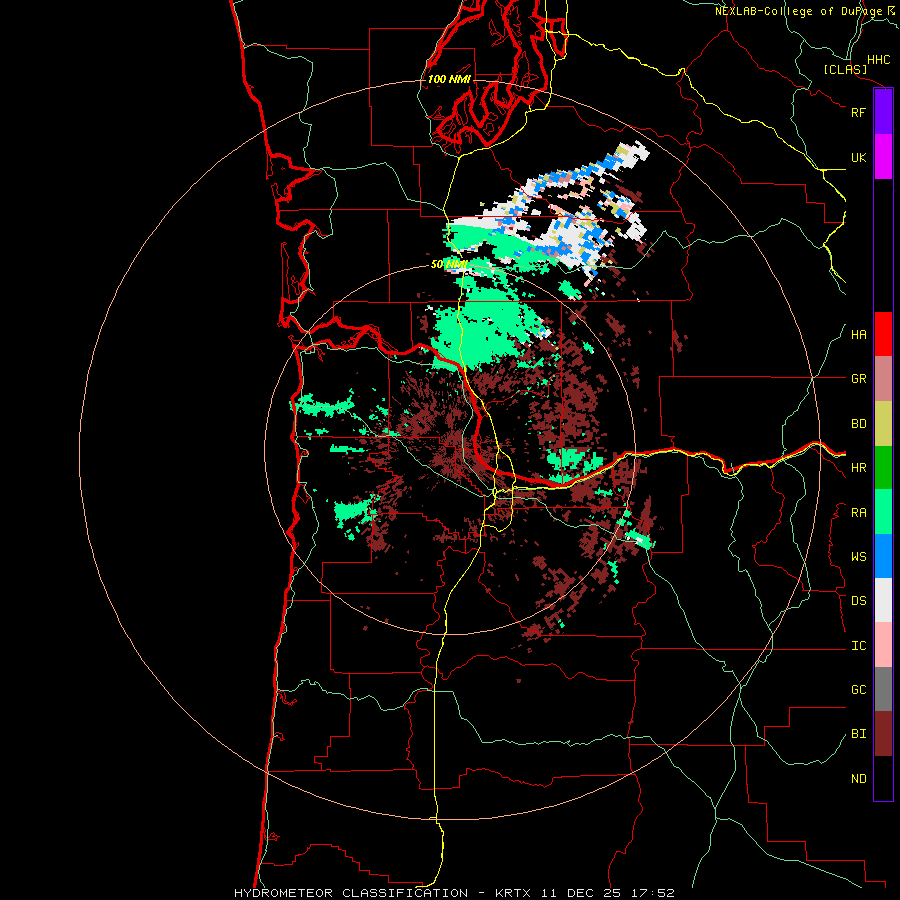Select the BD yellow legend block
900x900 pixels.
(883, 424)
